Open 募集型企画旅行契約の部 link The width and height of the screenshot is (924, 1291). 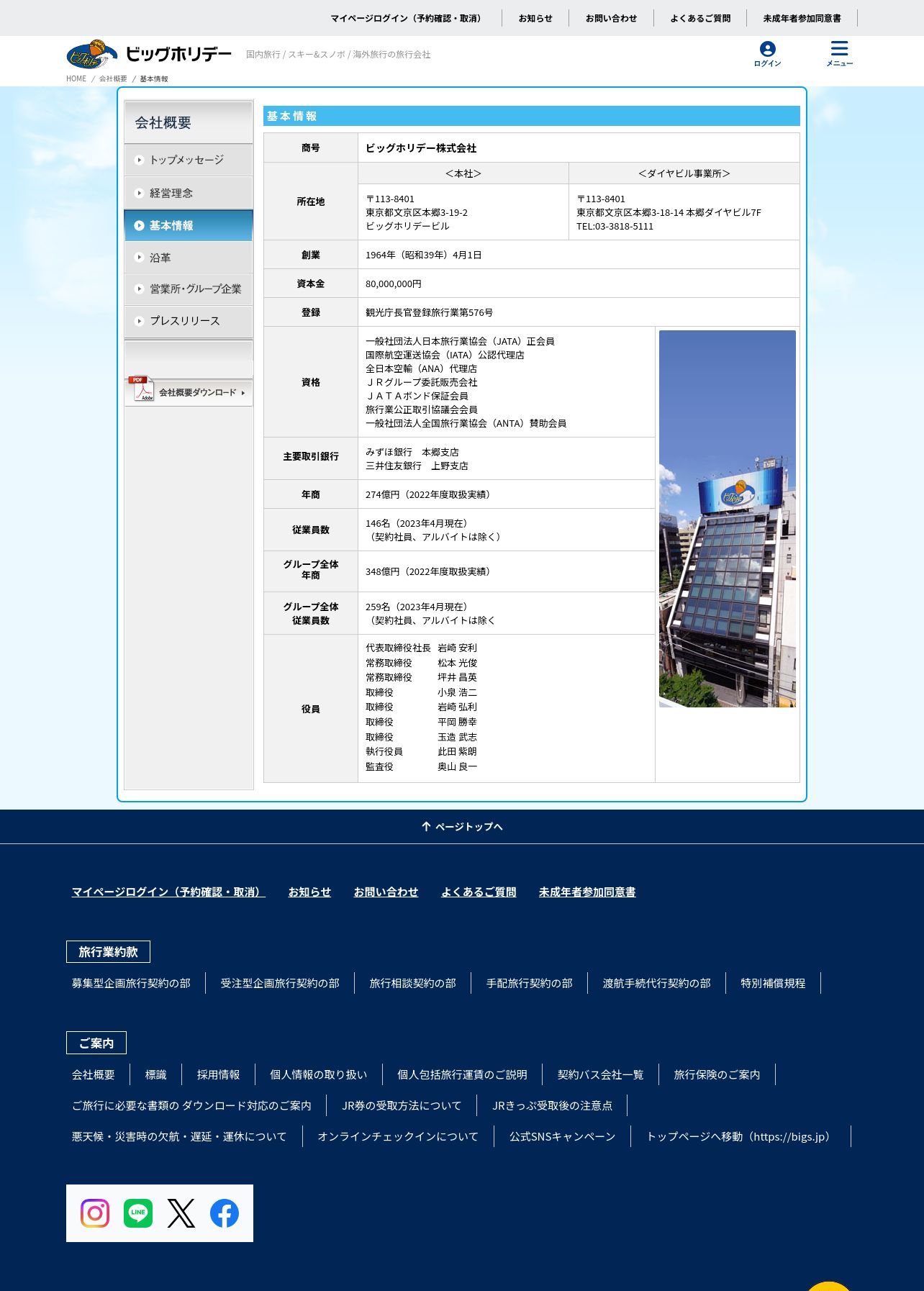click(x=131, y=983)
